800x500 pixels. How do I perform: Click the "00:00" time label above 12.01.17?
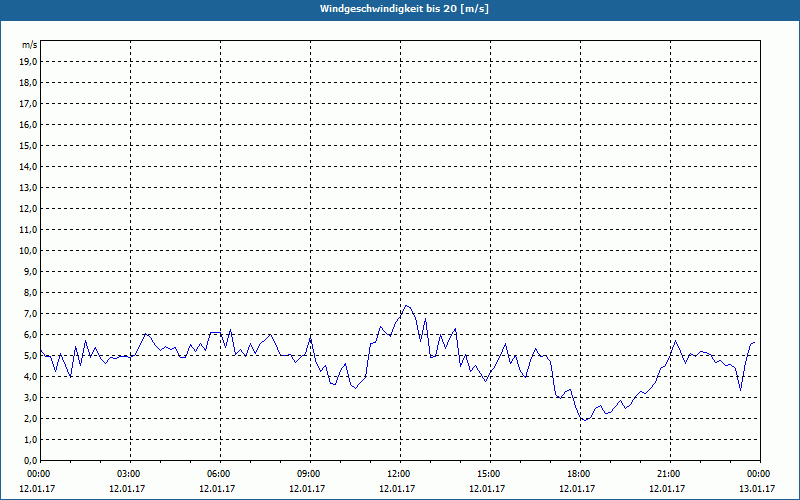click(x=40, y=474)
